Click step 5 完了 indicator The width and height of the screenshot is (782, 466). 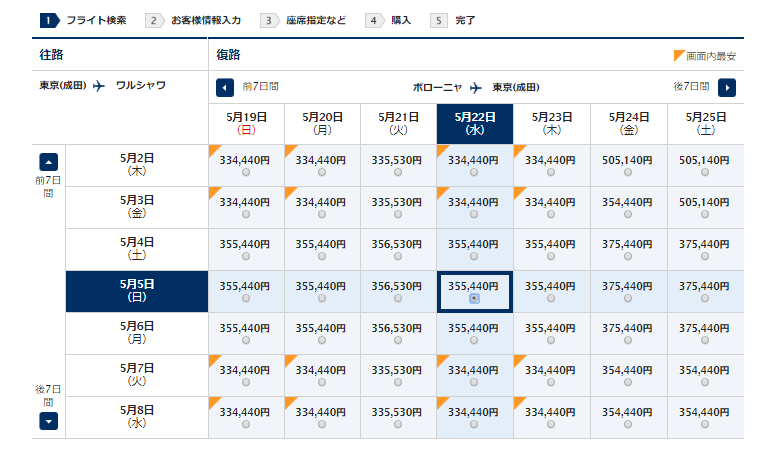point(453,20)
